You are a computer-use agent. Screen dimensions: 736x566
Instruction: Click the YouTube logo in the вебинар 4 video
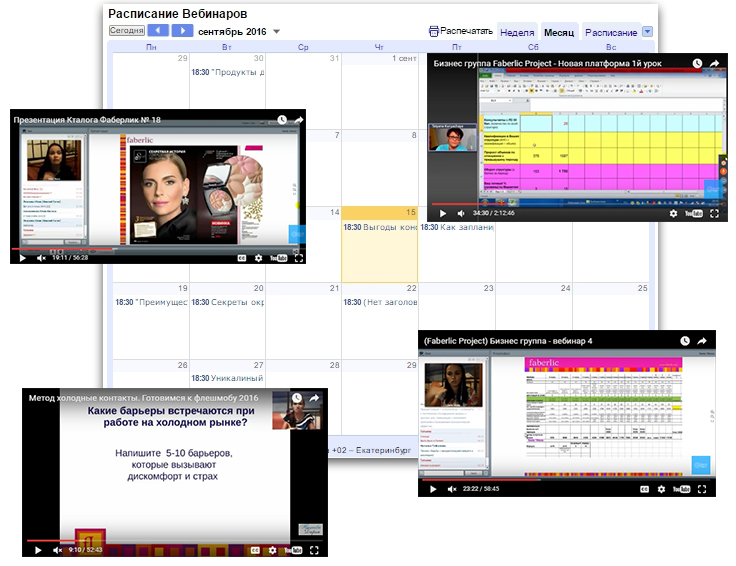tap(682, 489)
